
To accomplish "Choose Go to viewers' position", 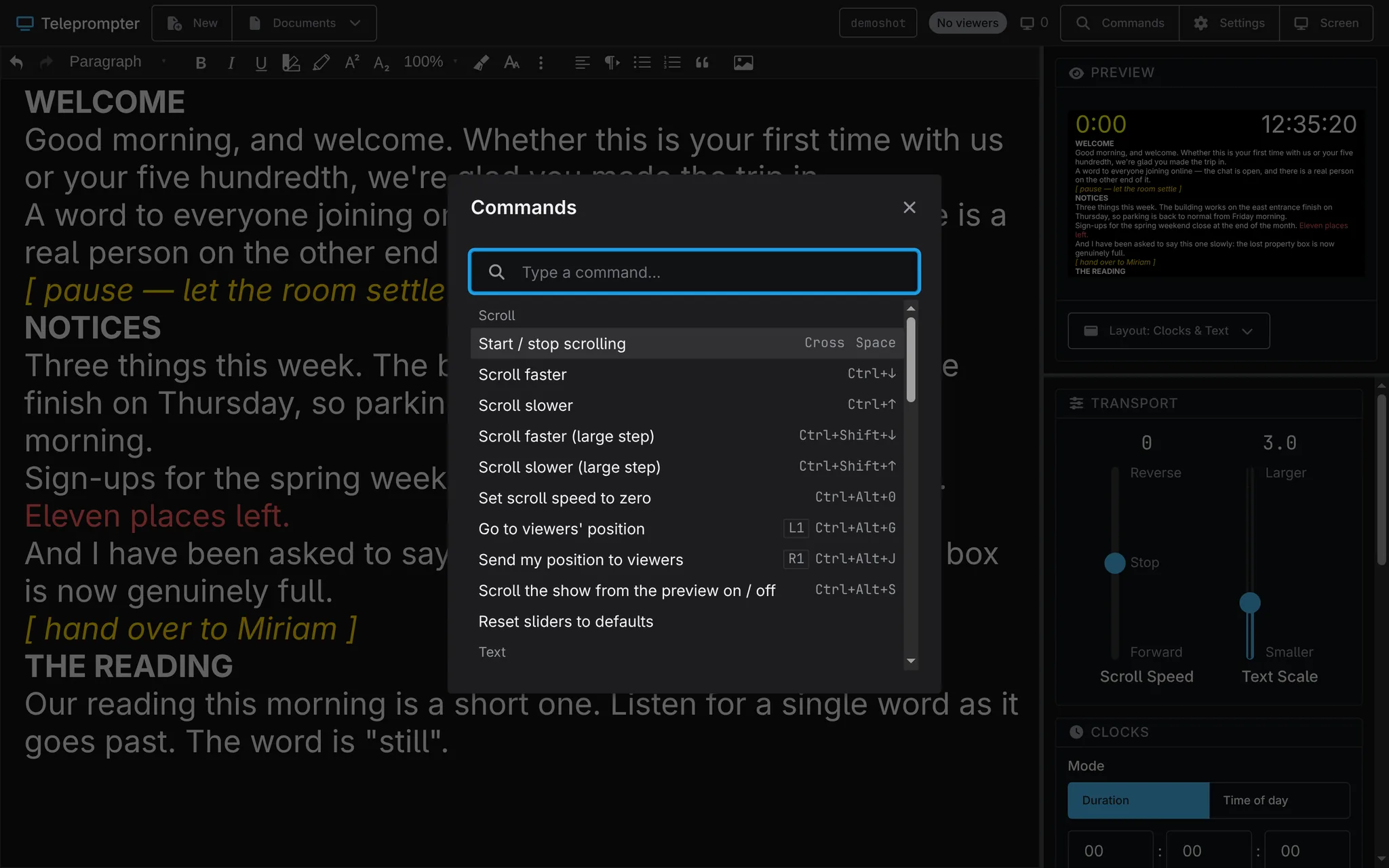I will coord(686,529).
